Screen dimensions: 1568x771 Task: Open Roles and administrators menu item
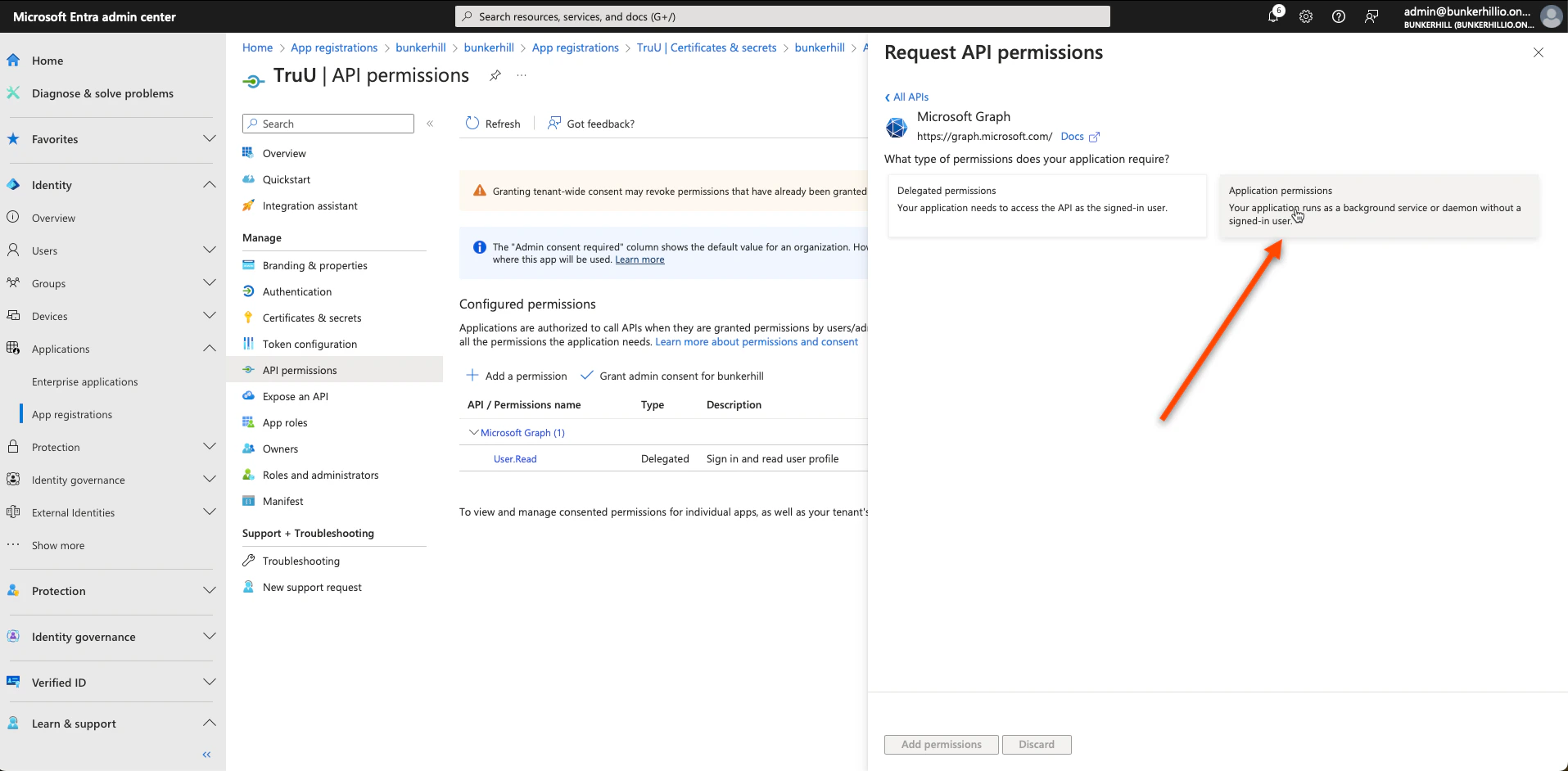coord(320,475)
